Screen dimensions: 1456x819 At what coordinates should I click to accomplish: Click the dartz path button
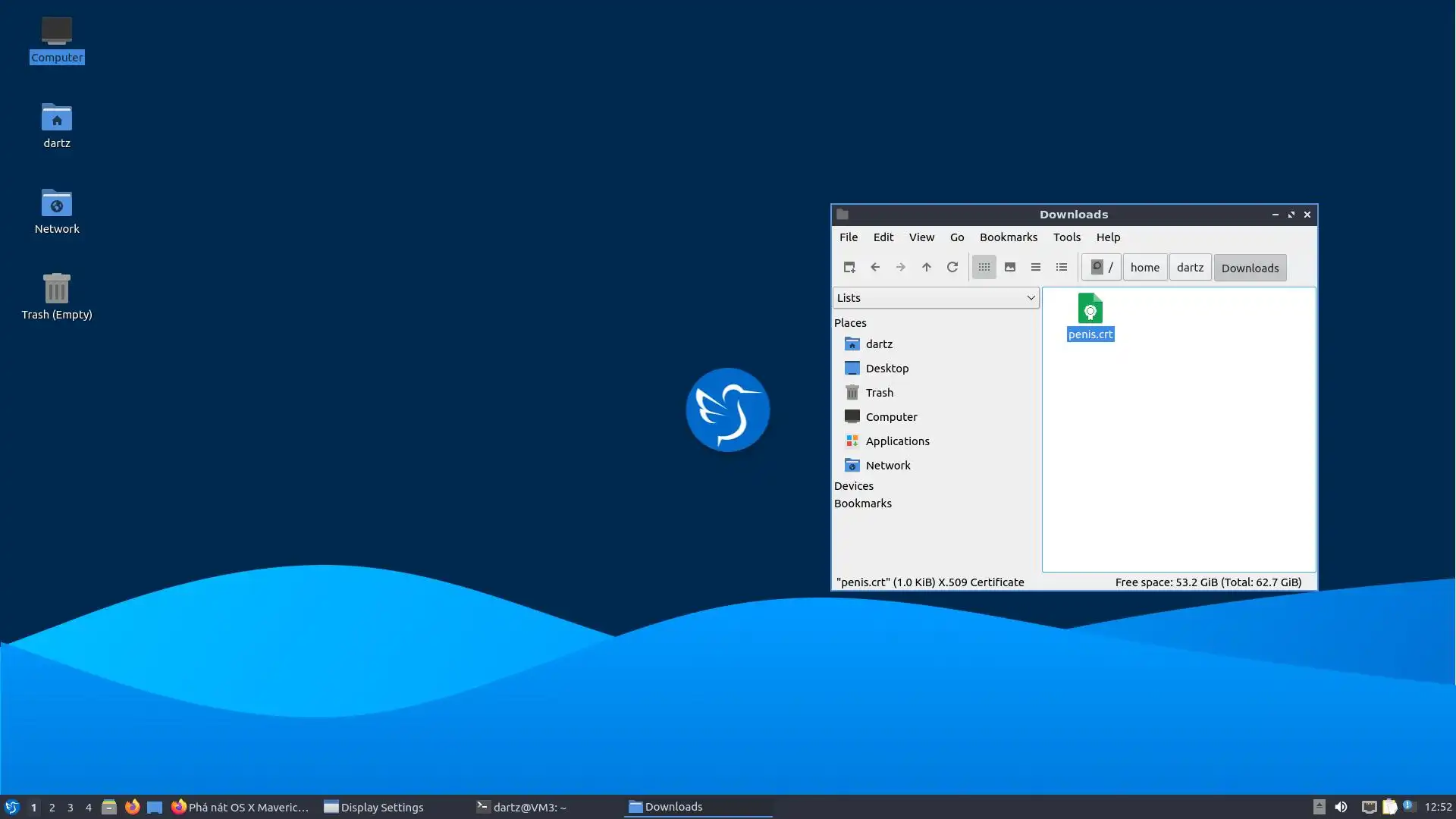(1190, 268)
